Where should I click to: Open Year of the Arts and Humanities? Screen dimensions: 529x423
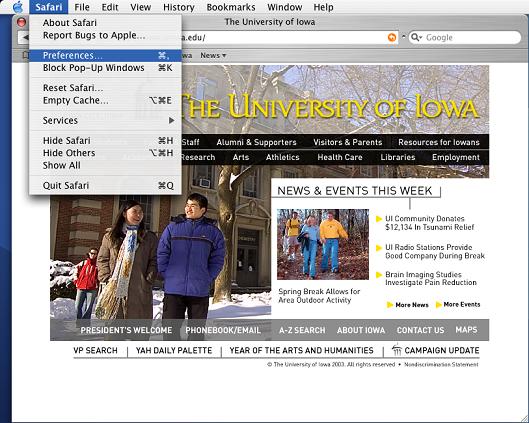tap(301, 350)
